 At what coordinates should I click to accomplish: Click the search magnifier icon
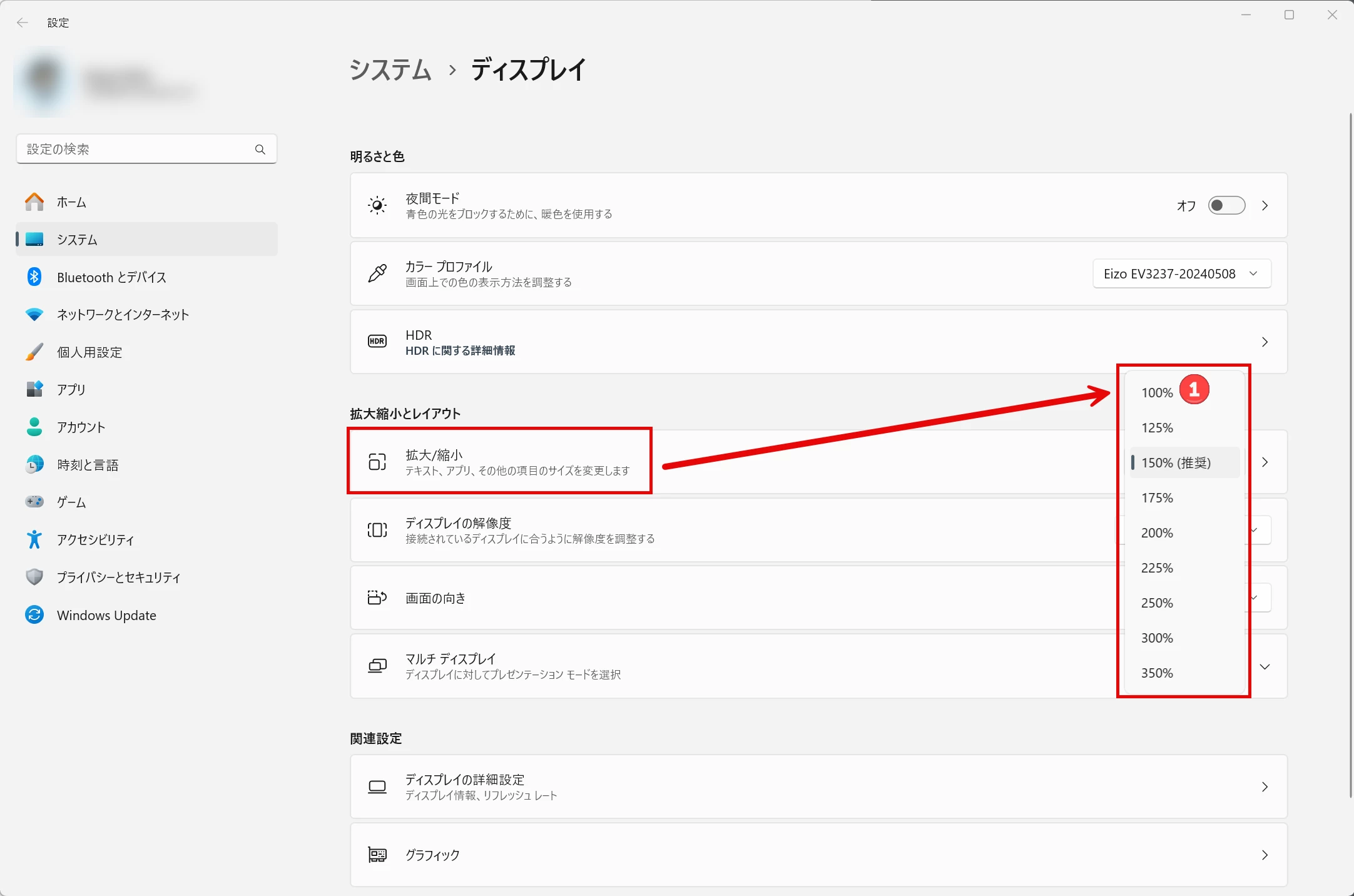tap(260, 149)
